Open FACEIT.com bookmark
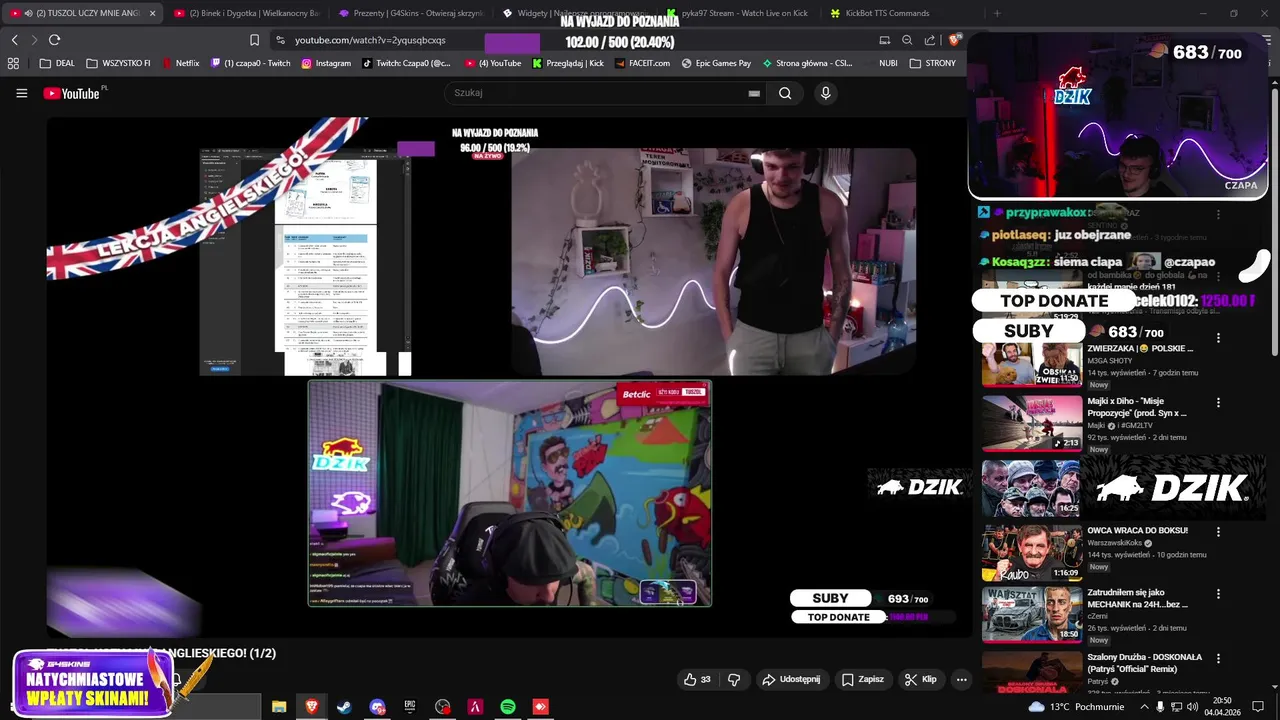Screen dimensions: 1280x720 (643, 63)
